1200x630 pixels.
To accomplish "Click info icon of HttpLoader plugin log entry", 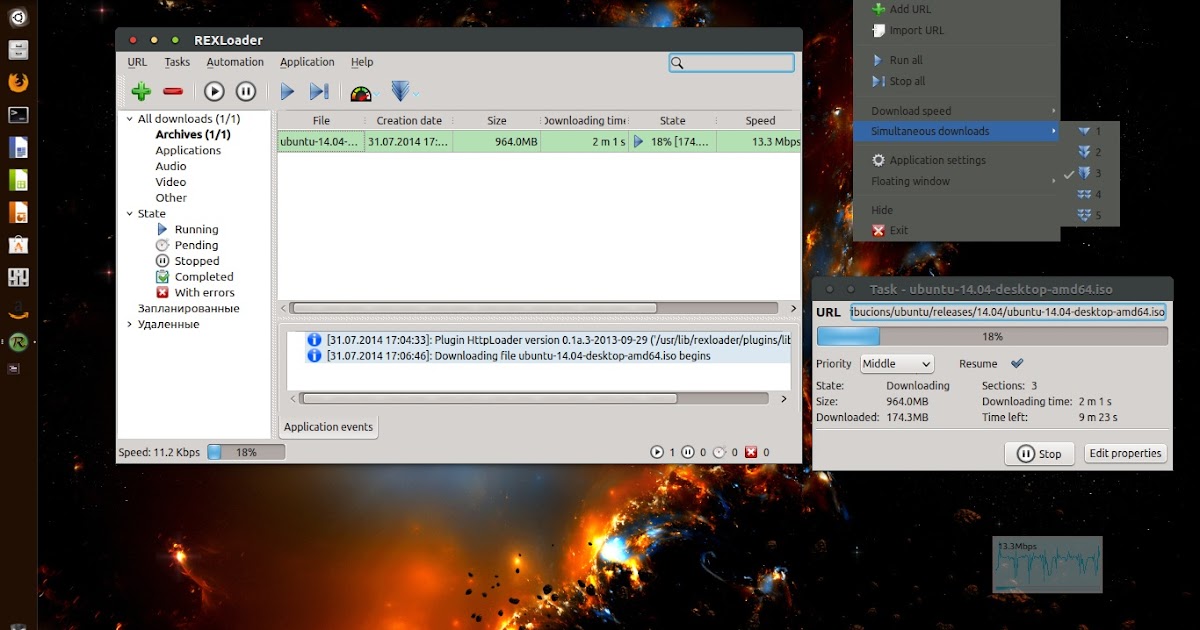I will coord(314,340).
